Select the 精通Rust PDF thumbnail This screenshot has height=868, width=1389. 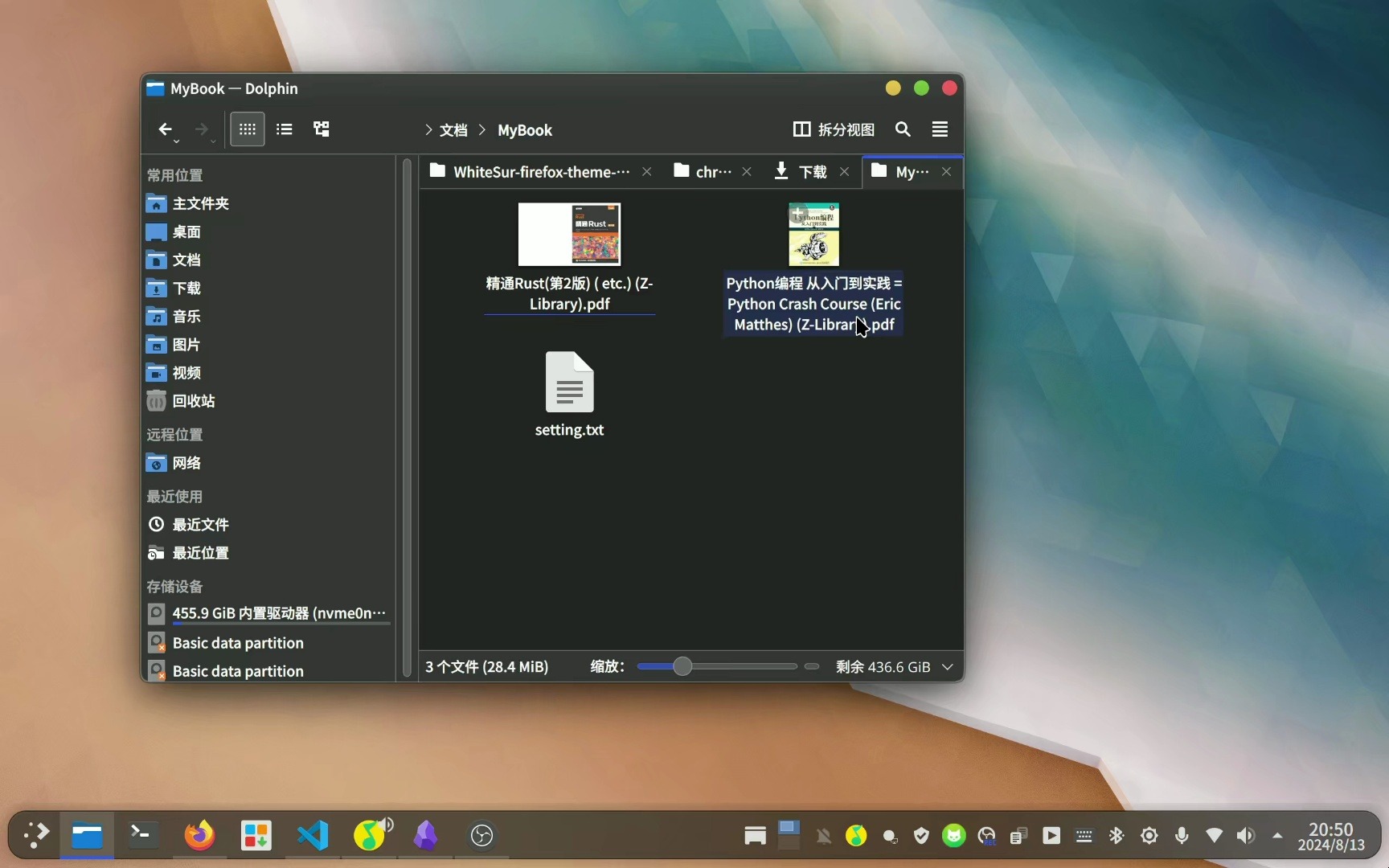point(569,234)
